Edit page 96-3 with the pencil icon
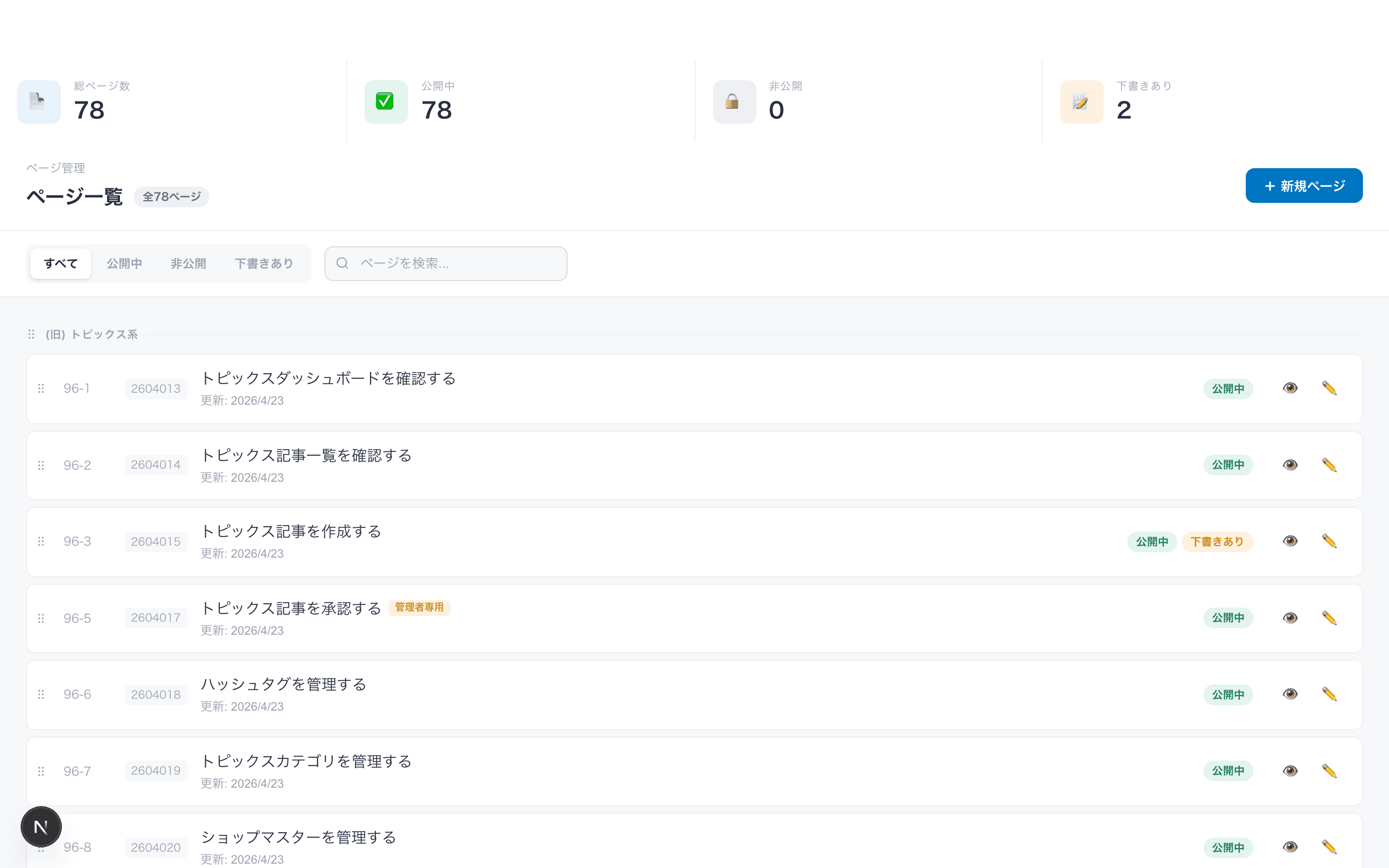 tap(1329, 541)
